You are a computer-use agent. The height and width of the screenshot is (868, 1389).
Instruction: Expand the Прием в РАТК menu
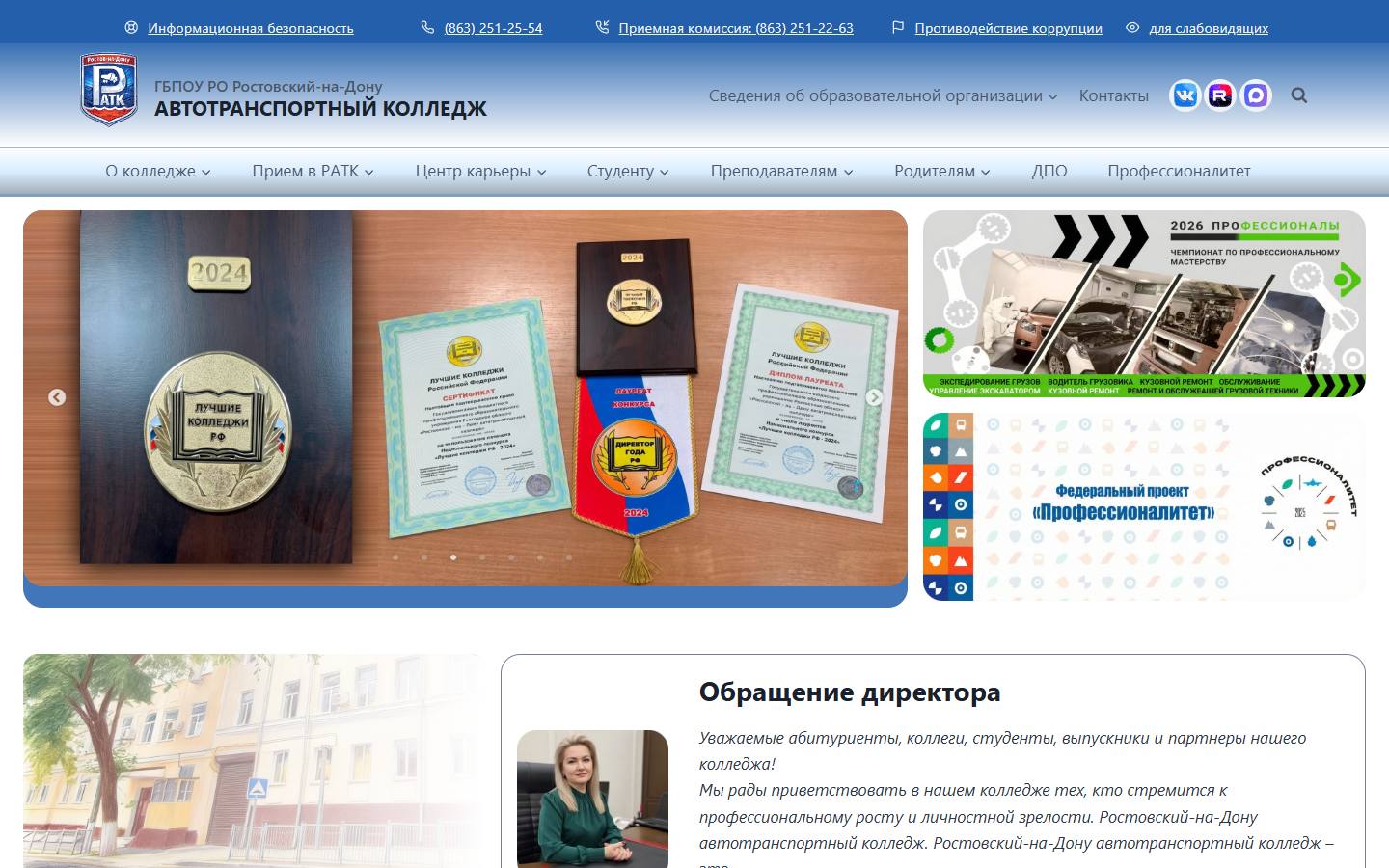point(313,171)
